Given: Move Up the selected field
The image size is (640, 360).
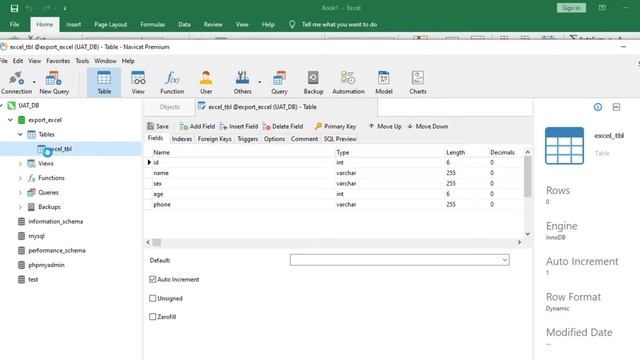Looking at the screenshot, I should point(385,126).
